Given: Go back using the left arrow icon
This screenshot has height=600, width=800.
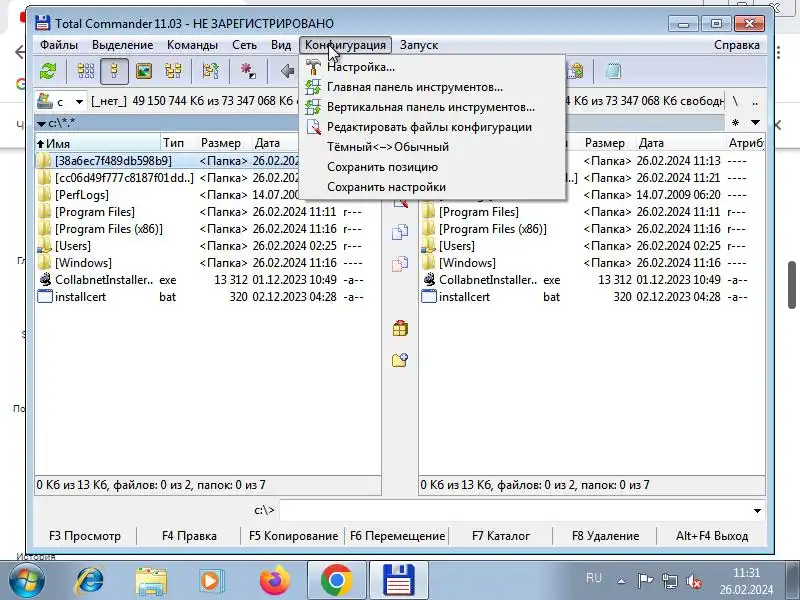Looking at the screenshot, I should click(287, 71).
